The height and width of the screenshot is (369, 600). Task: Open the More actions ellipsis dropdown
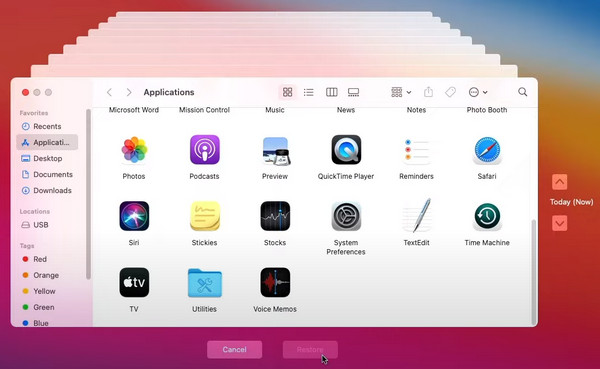coord(478,92)
